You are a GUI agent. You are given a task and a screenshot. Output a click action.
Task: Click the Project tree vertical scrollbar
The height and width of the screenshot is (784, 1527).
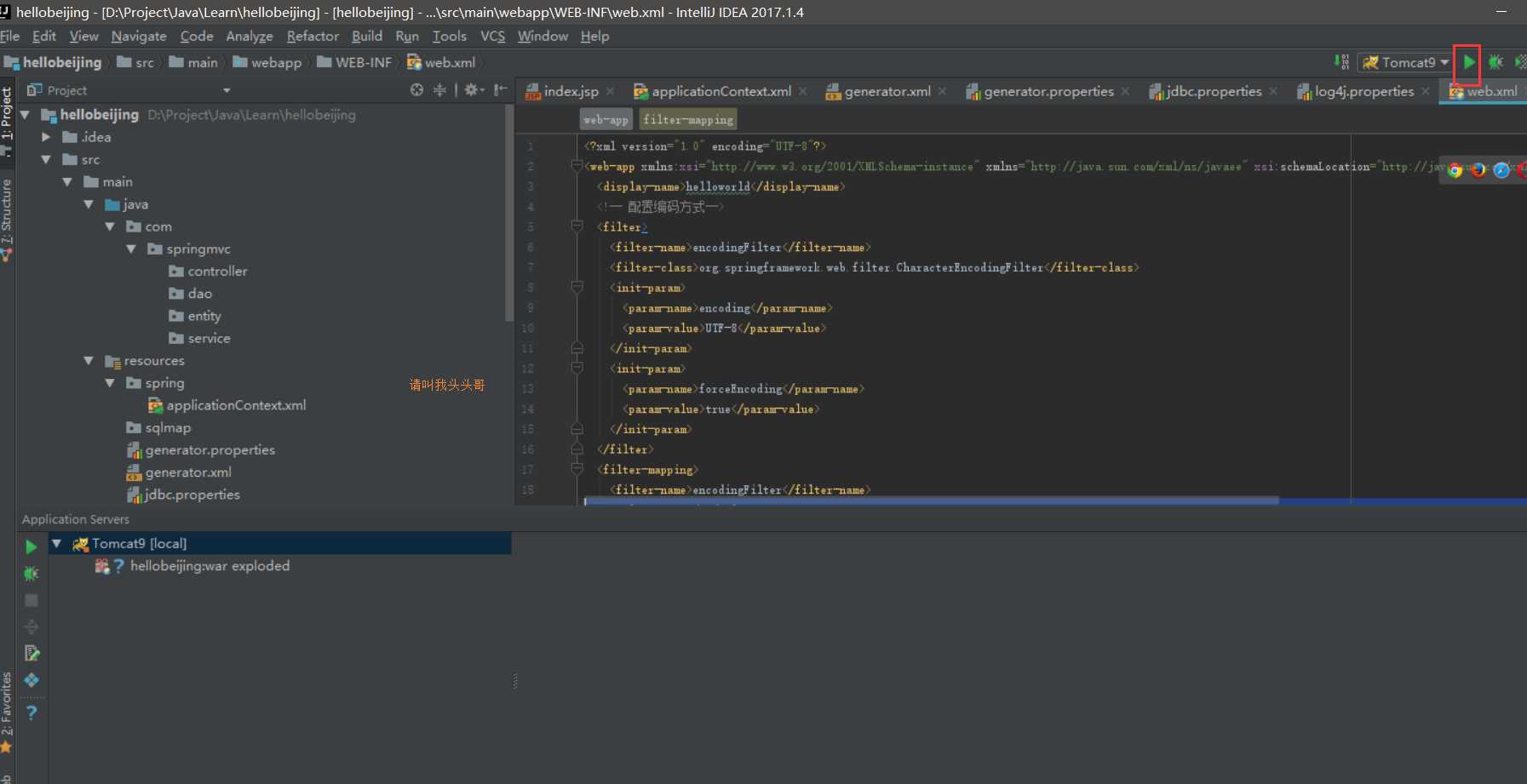(509, 213)
